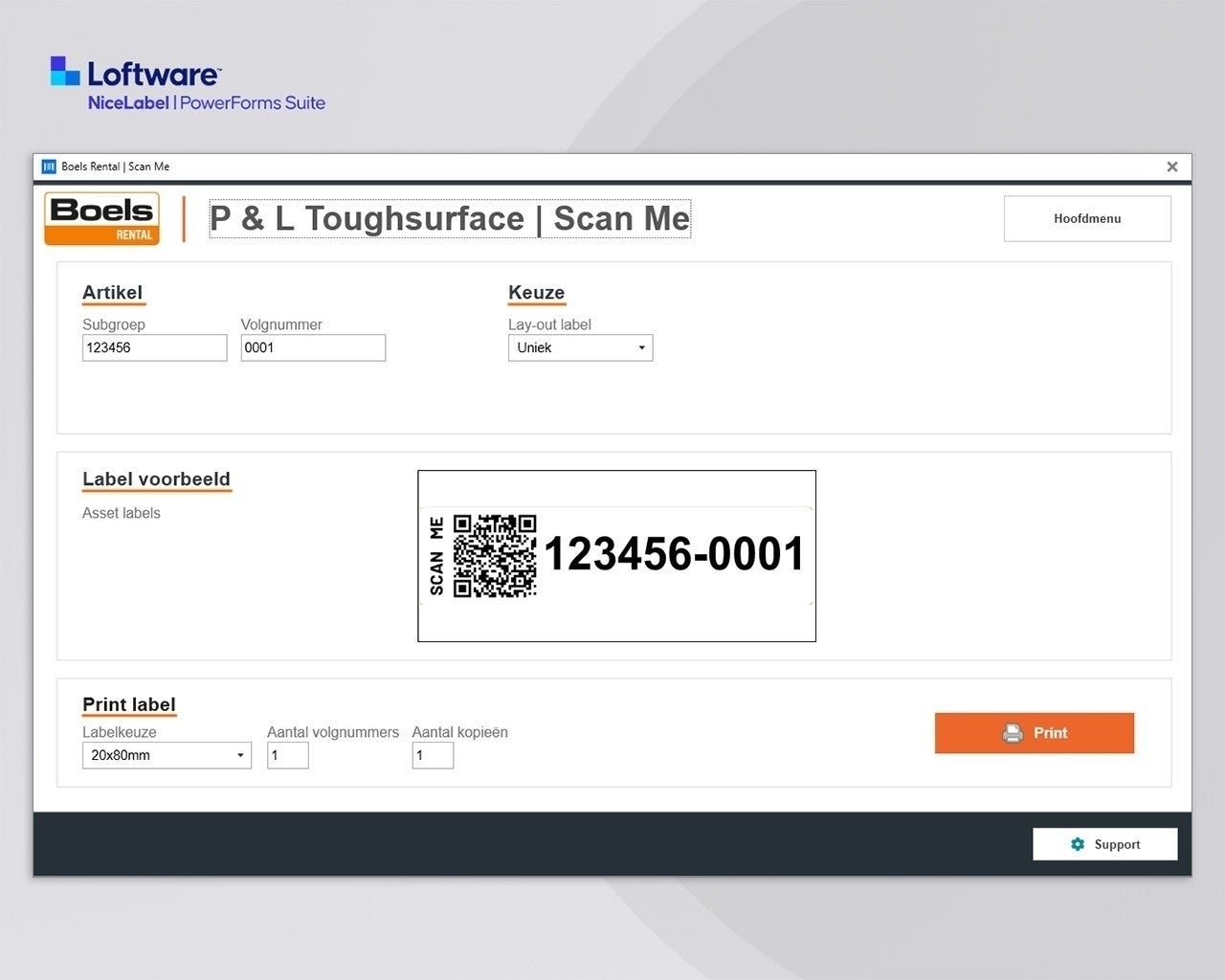
Task: Click the Boels Rental logo
Action: point(101,219)
